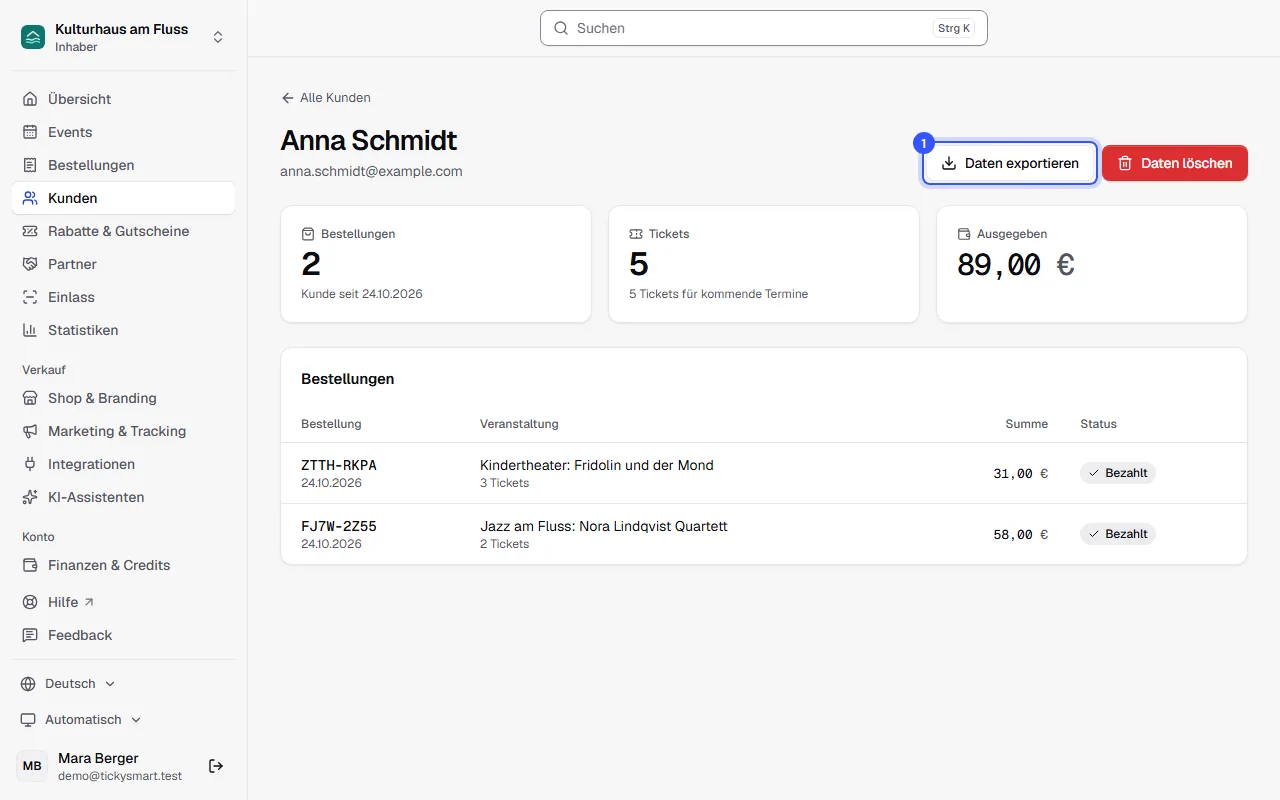Click the KI-Assistenten sparkle icon
Viewport: 1280px width, 800px height.
(30, 497)
